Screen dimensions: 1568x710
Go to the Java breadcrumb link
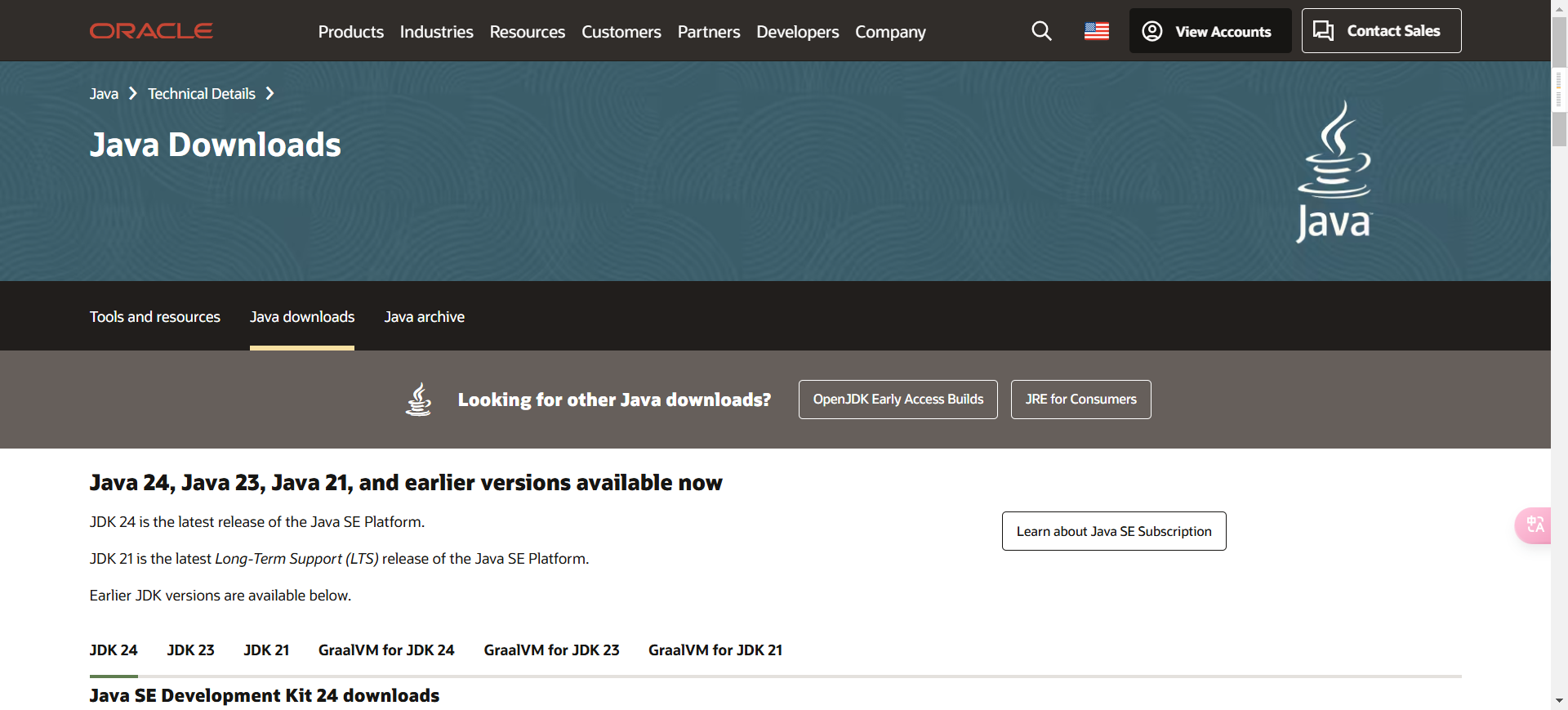104,94
